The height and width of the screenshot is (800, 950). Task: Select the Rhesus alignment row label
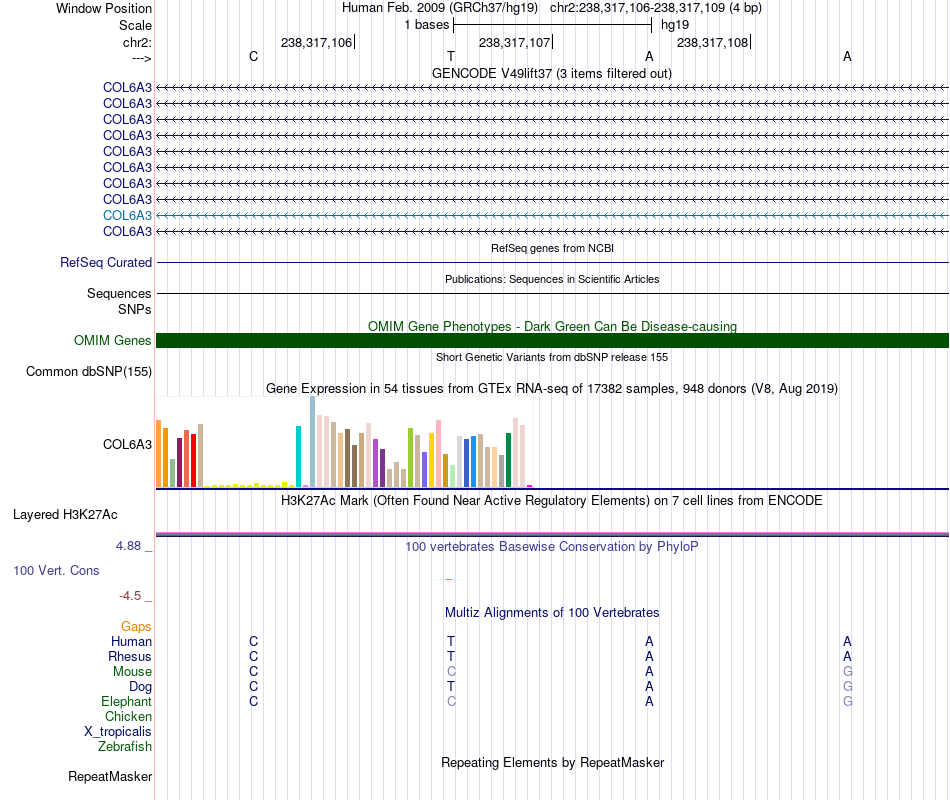point(130,656)
